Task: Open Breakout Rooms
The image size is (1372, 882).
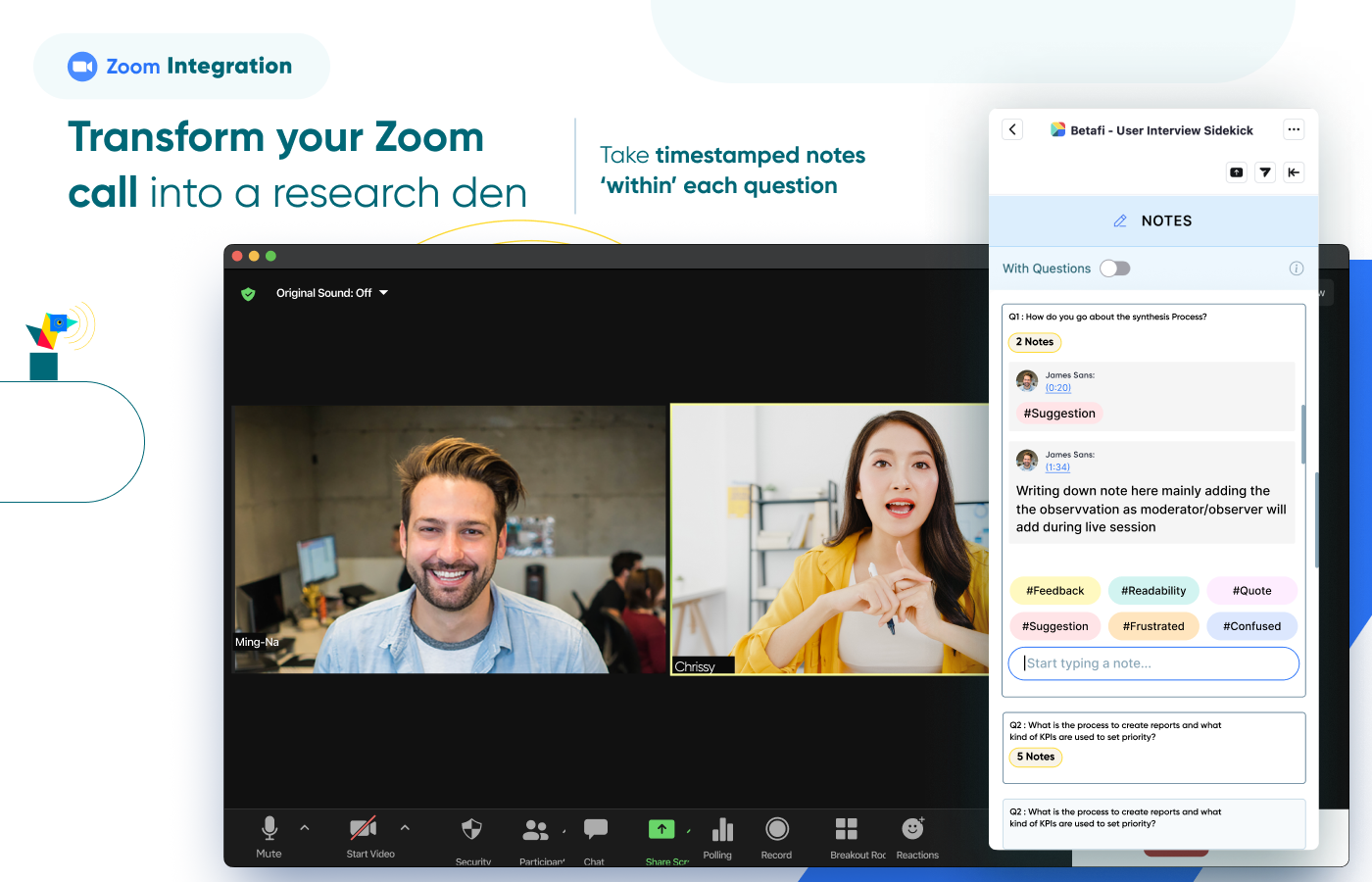Action: pos(847,829)
